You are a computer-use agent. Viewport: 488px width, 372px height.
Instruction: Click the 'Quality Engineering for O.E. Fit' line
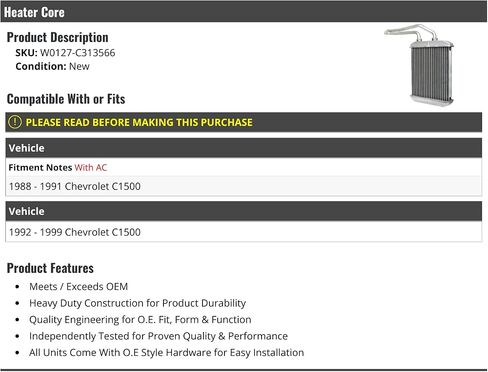[140, 320]
